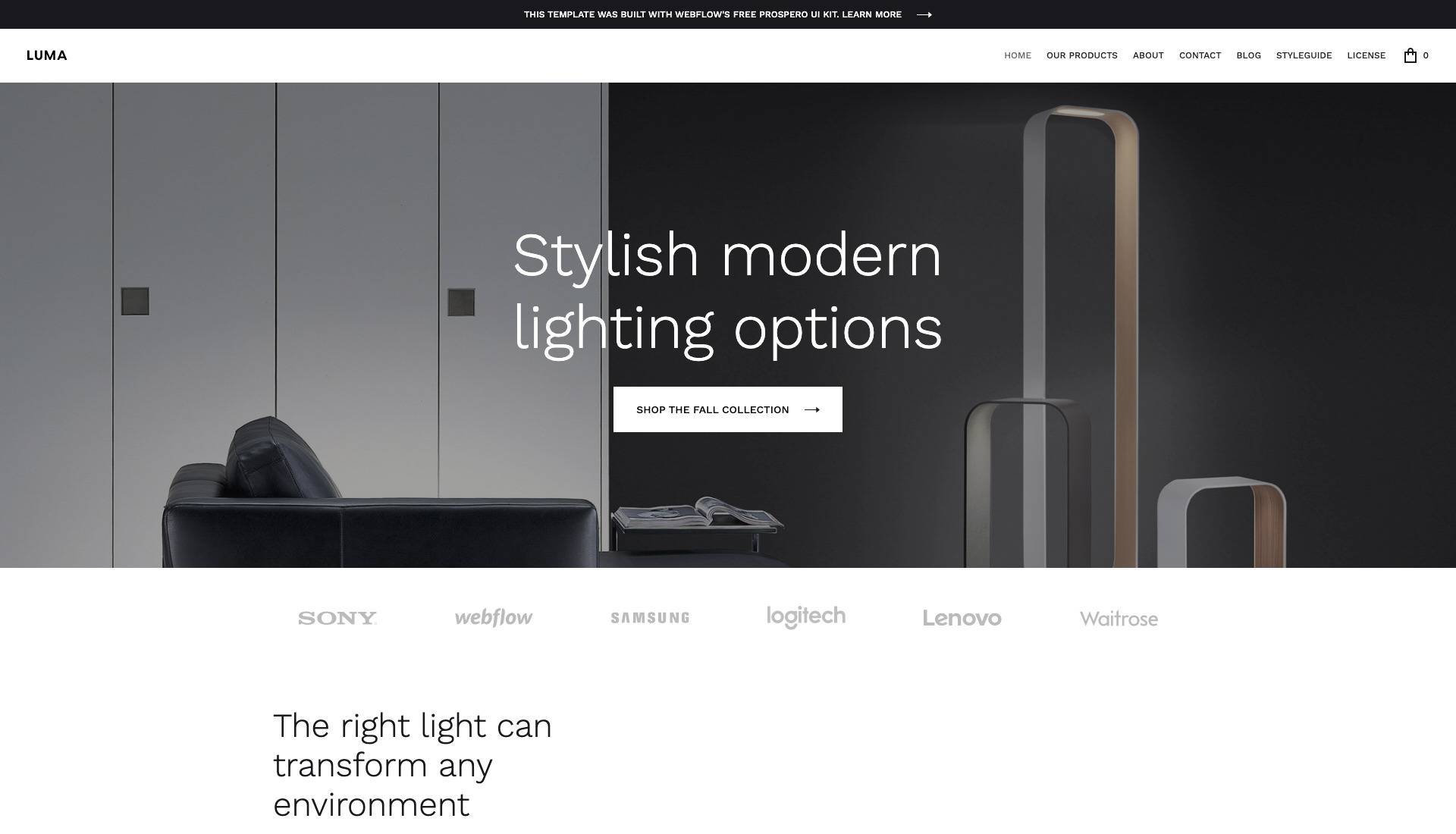This screenshot has height=834, width=1456.
Task: Open the Our Products menu item
Action: (x=1082, y=55)
